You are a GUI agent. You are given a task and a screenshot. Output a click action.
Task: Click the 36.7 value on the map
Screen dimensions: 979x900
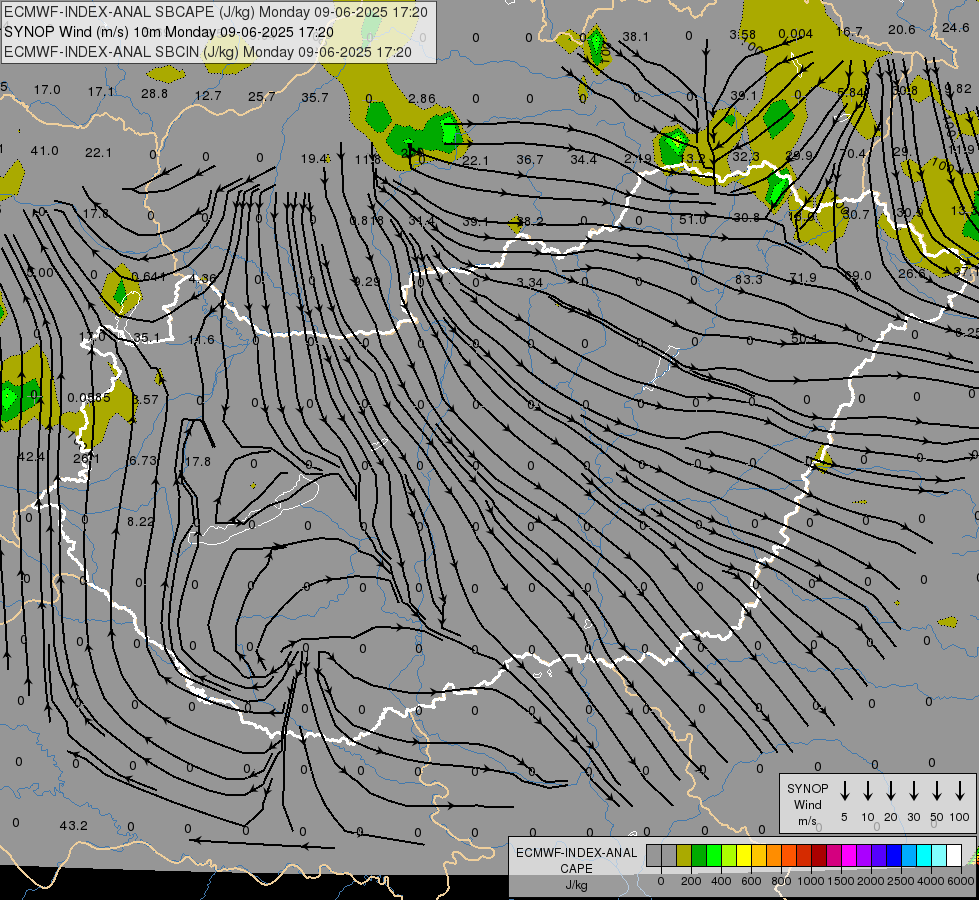click(x=529, y=159)
